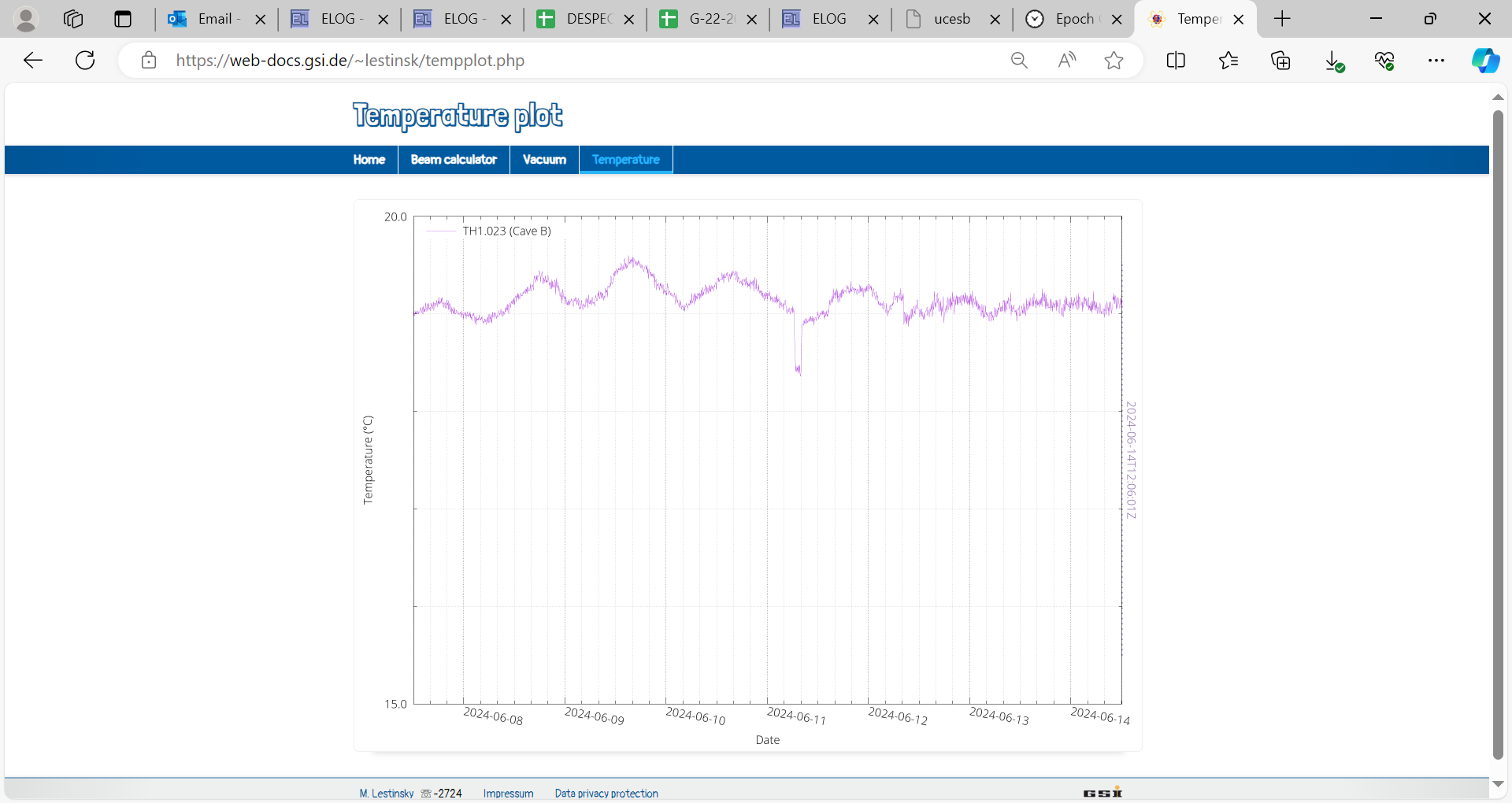Open the Beam calculator page
This screenshot has width=1512, height=803.
pos(454,160)
